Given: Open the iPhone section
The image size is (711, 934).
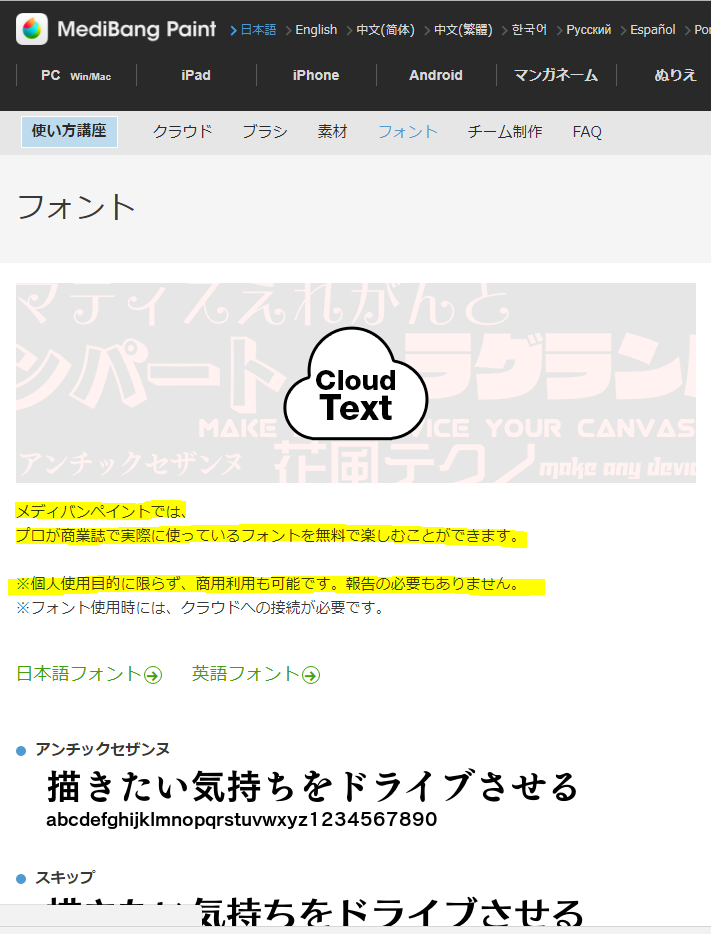Looking at the screenshot, I should pos(316,76).
